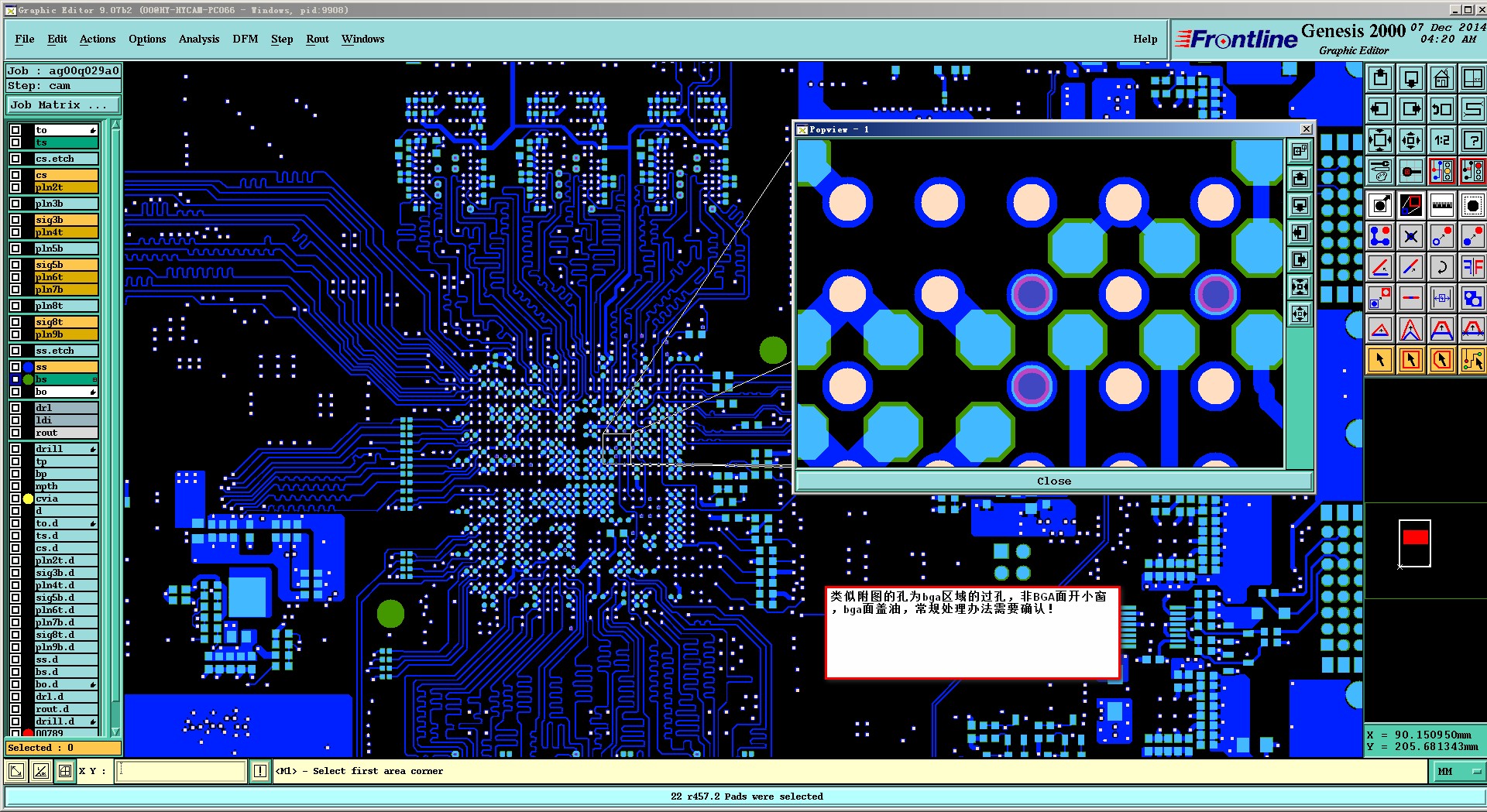Click the layer list scrollbar up arrow
1487x812 pixels.
[x=115, y=125]
